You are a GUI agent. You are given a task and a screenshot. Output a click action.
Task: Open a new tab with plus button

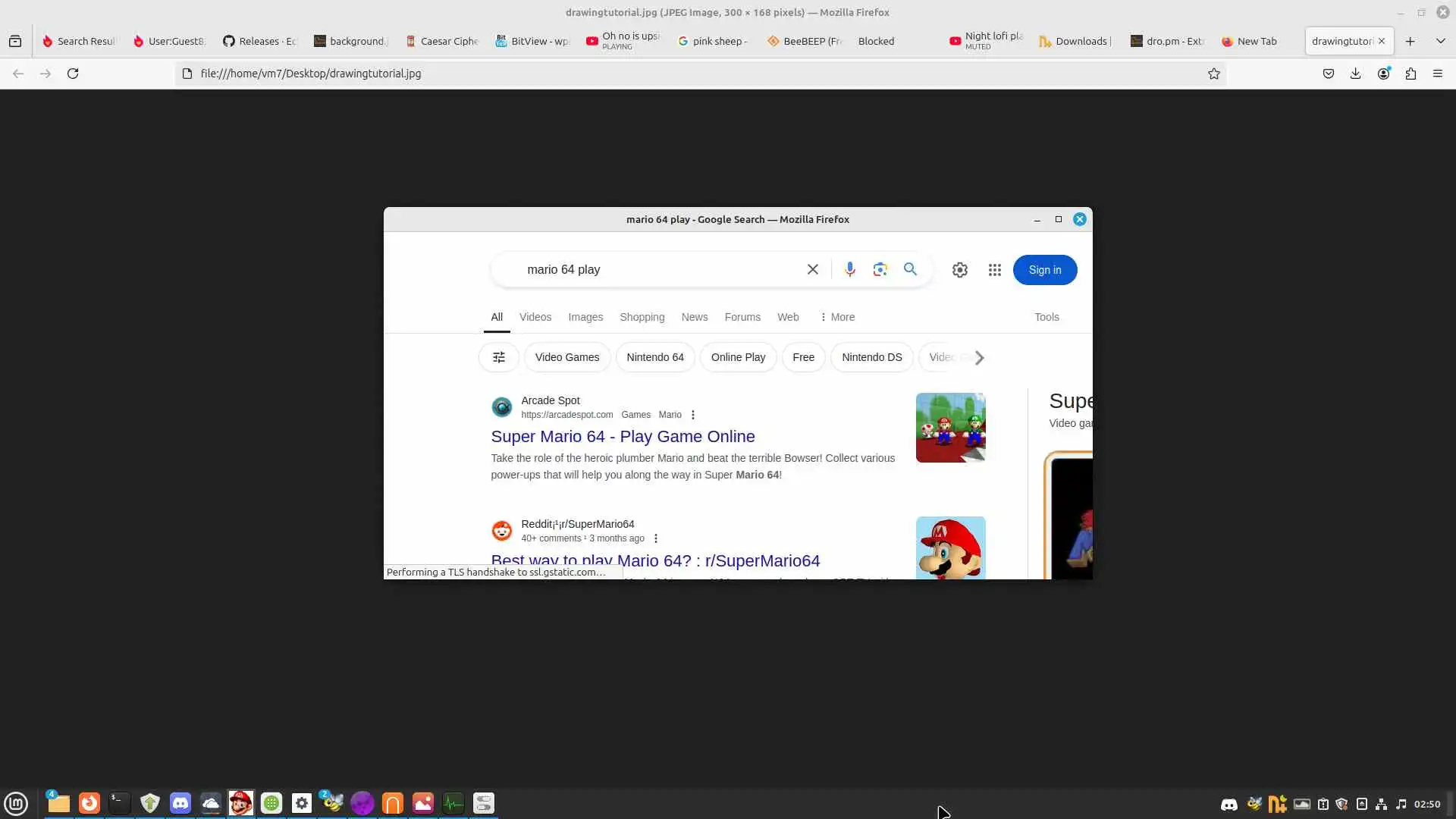point(1410,41)
